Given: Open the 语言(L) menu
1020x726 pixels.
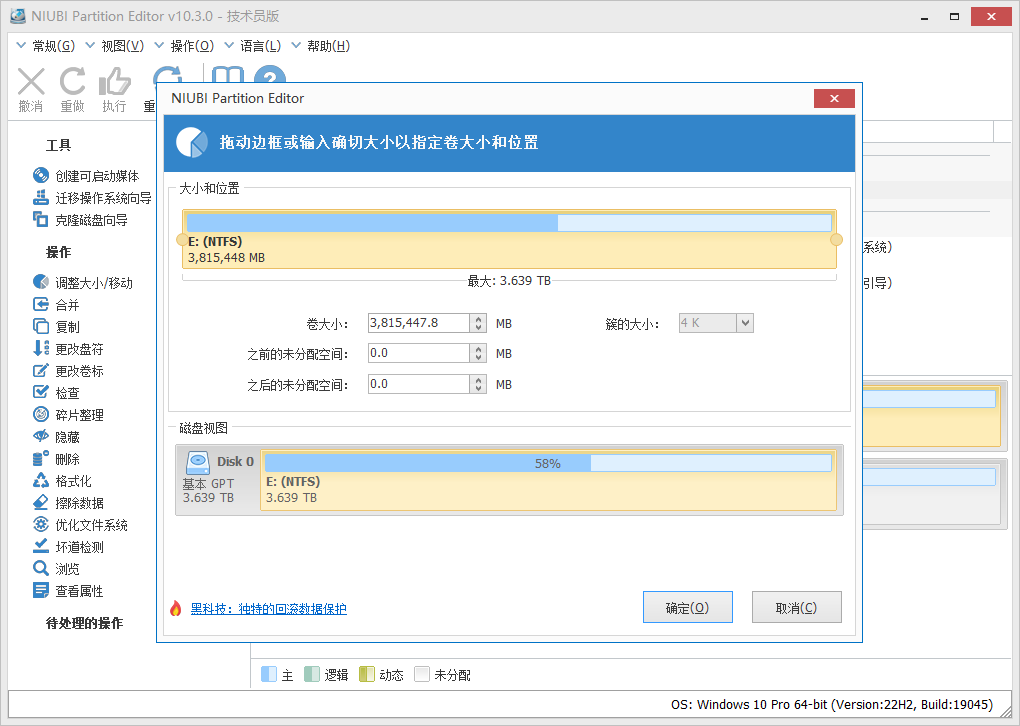Looking at the screenshot, I should pos(262,45).
